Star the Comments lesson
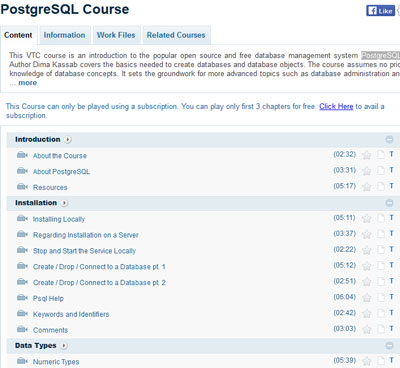The width and height of the screenshot is (400, 368). [367, 329]
